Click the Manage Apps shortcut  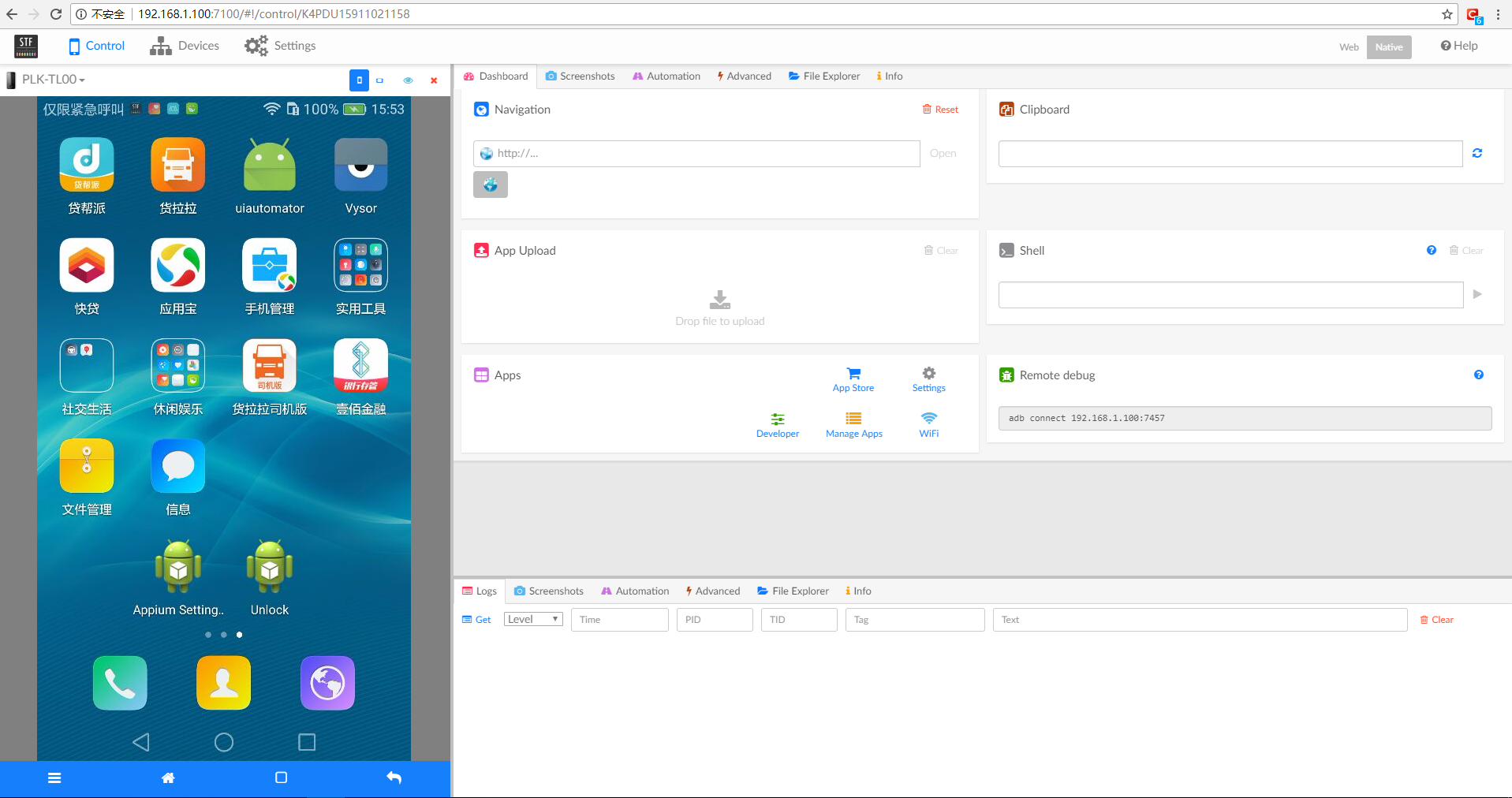pos(853,425)
